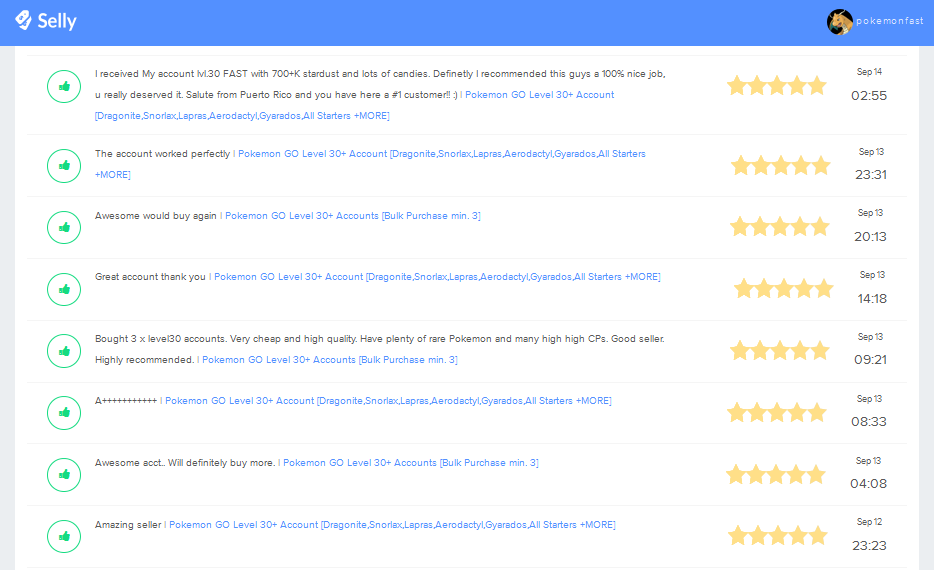
Task: Click star rating of the Sep 13 09:21 review
Action: (780, 350)
